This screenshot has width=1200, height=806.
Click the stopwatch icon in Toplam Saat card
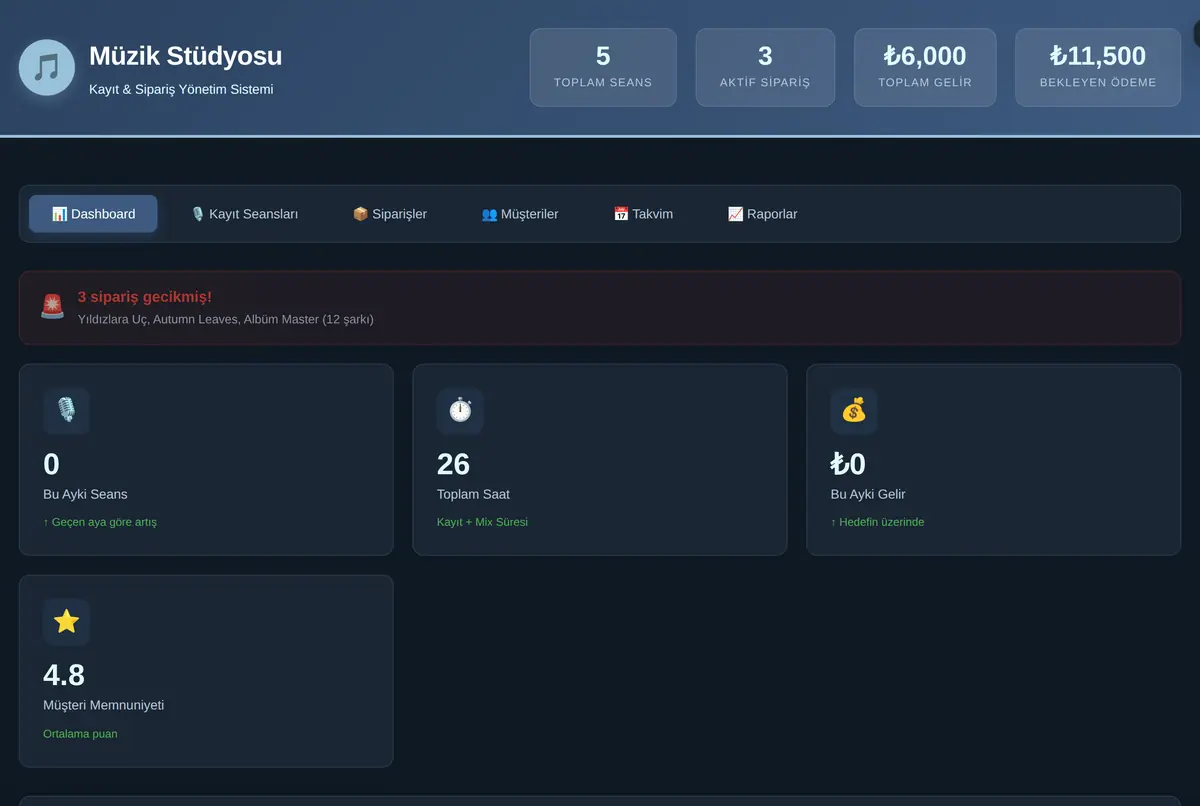tap(460, 410)
